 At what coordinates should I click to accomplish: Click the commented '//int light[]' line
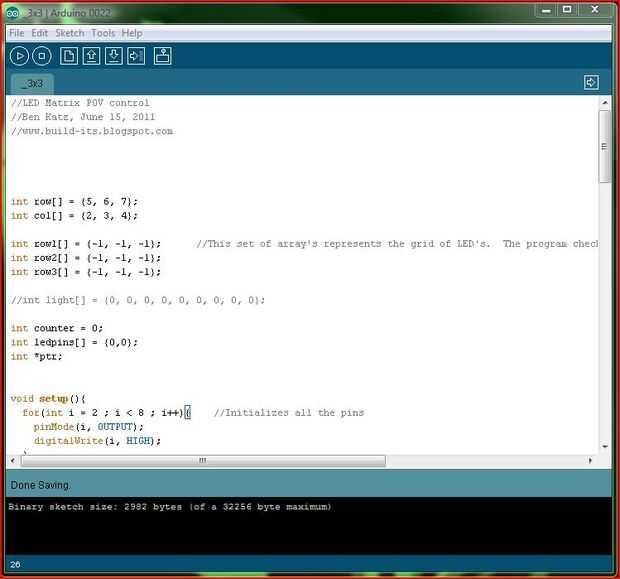click(138, 301)
